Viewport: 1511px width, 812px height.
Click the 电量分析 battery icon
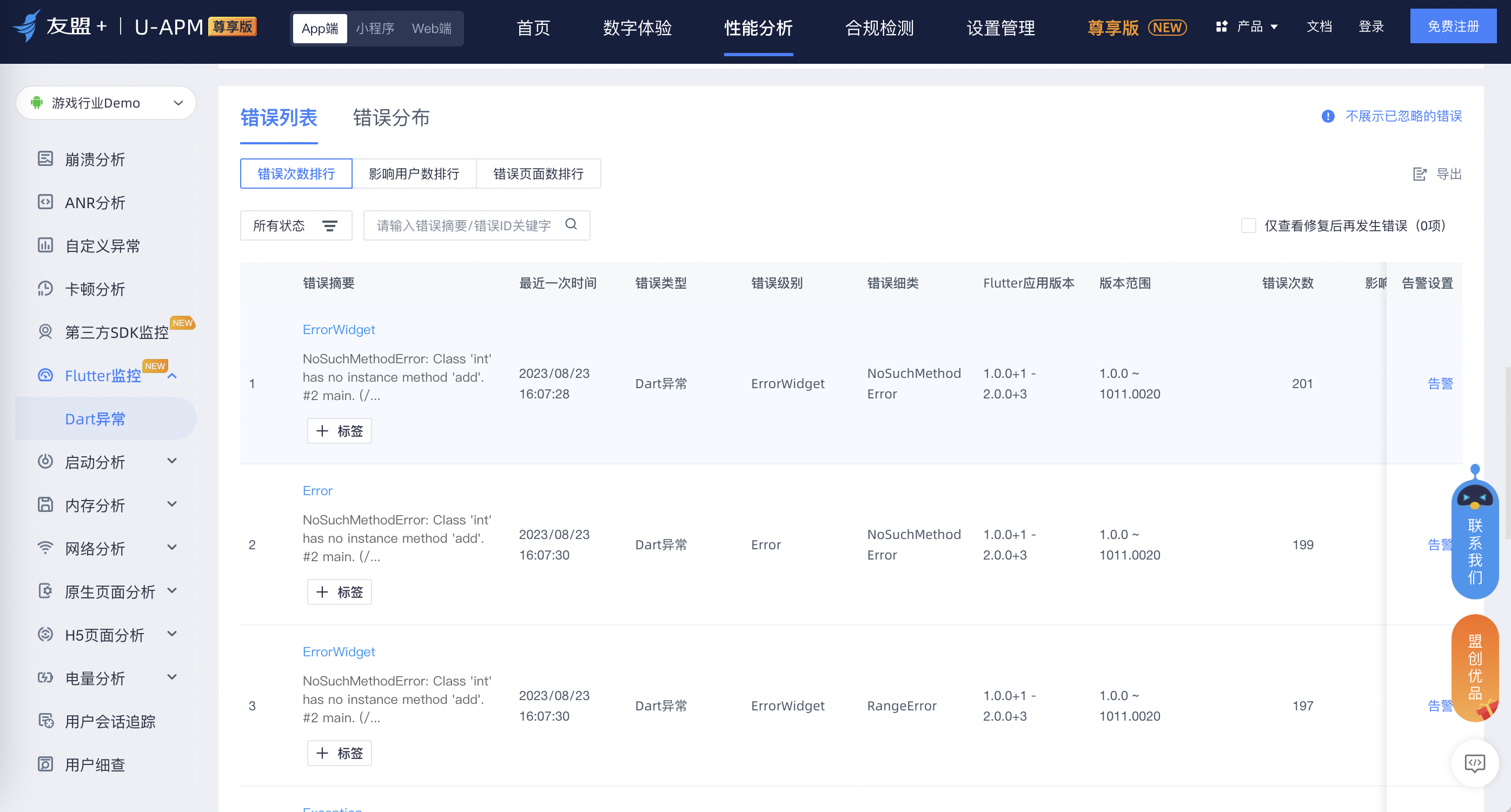tap(45, 678)
